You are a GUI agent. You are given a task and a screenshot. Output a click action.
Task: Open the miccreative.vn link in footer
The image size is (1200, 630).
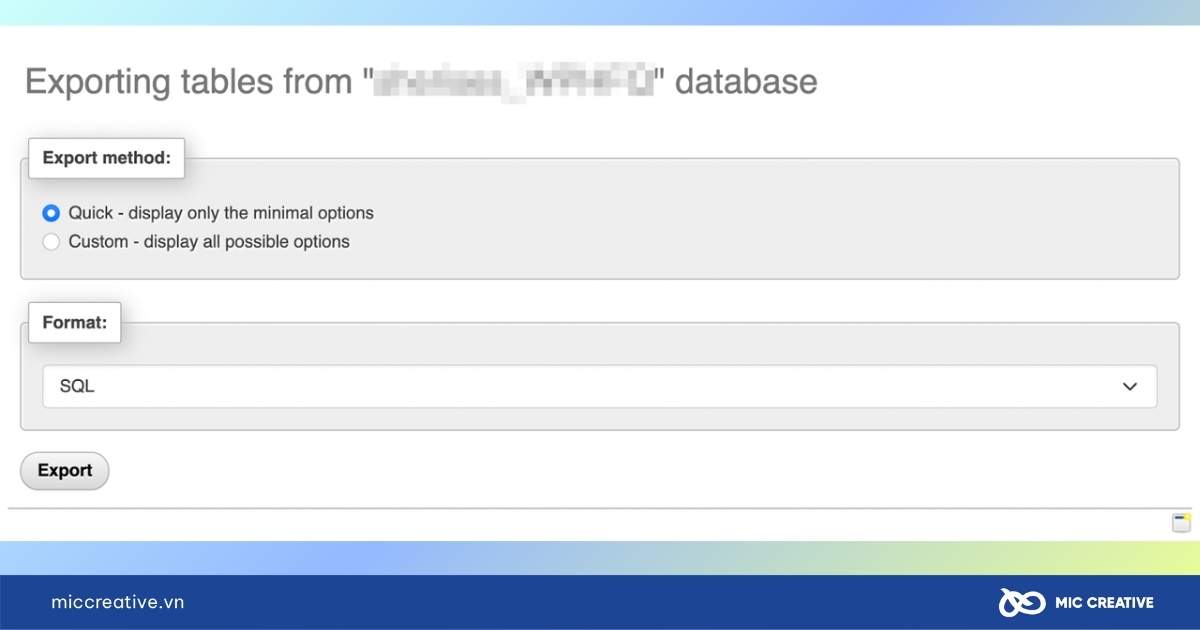point(118,602)
